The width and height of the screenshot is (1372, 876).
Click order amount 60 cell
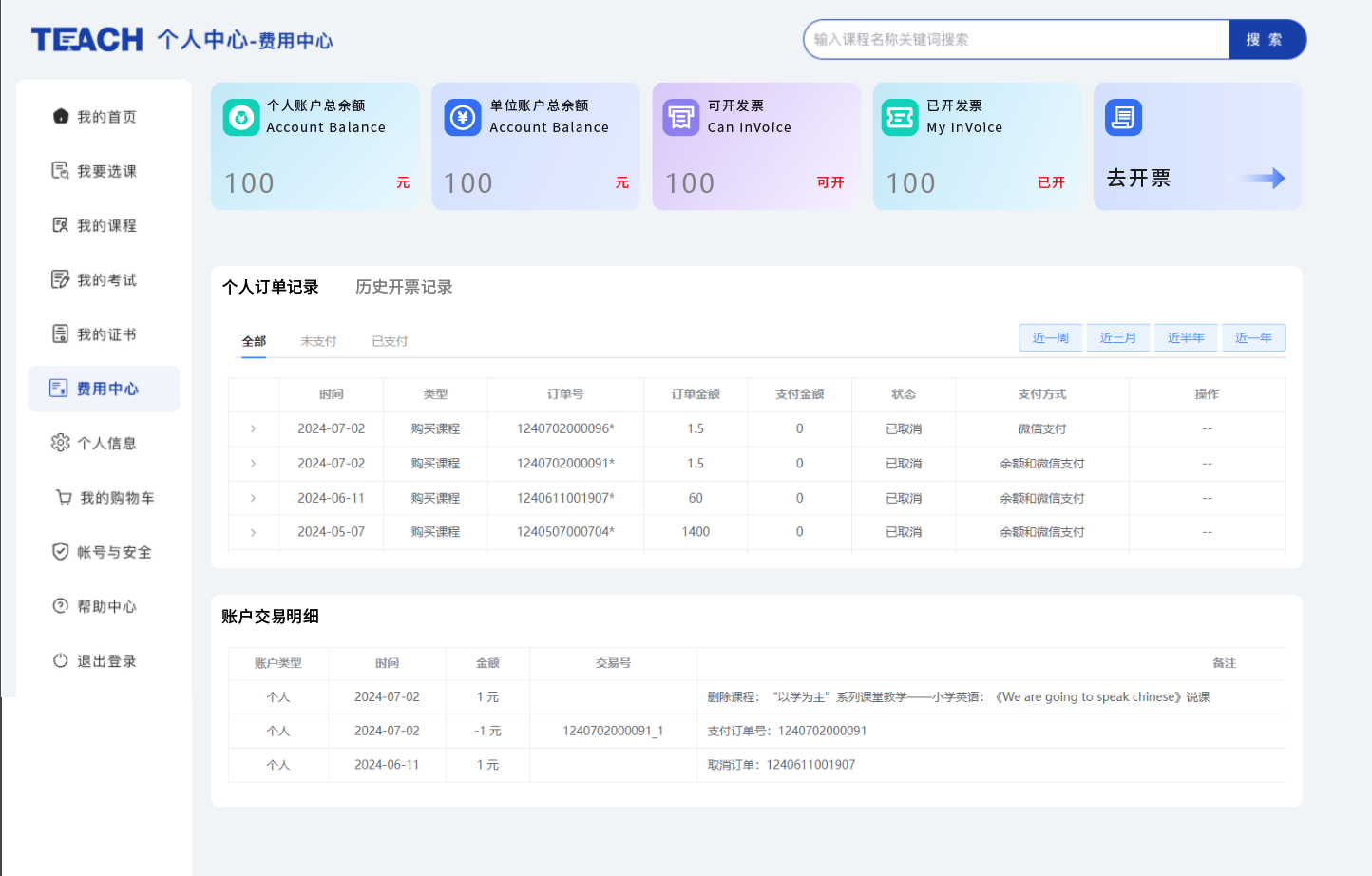point(696,498)
